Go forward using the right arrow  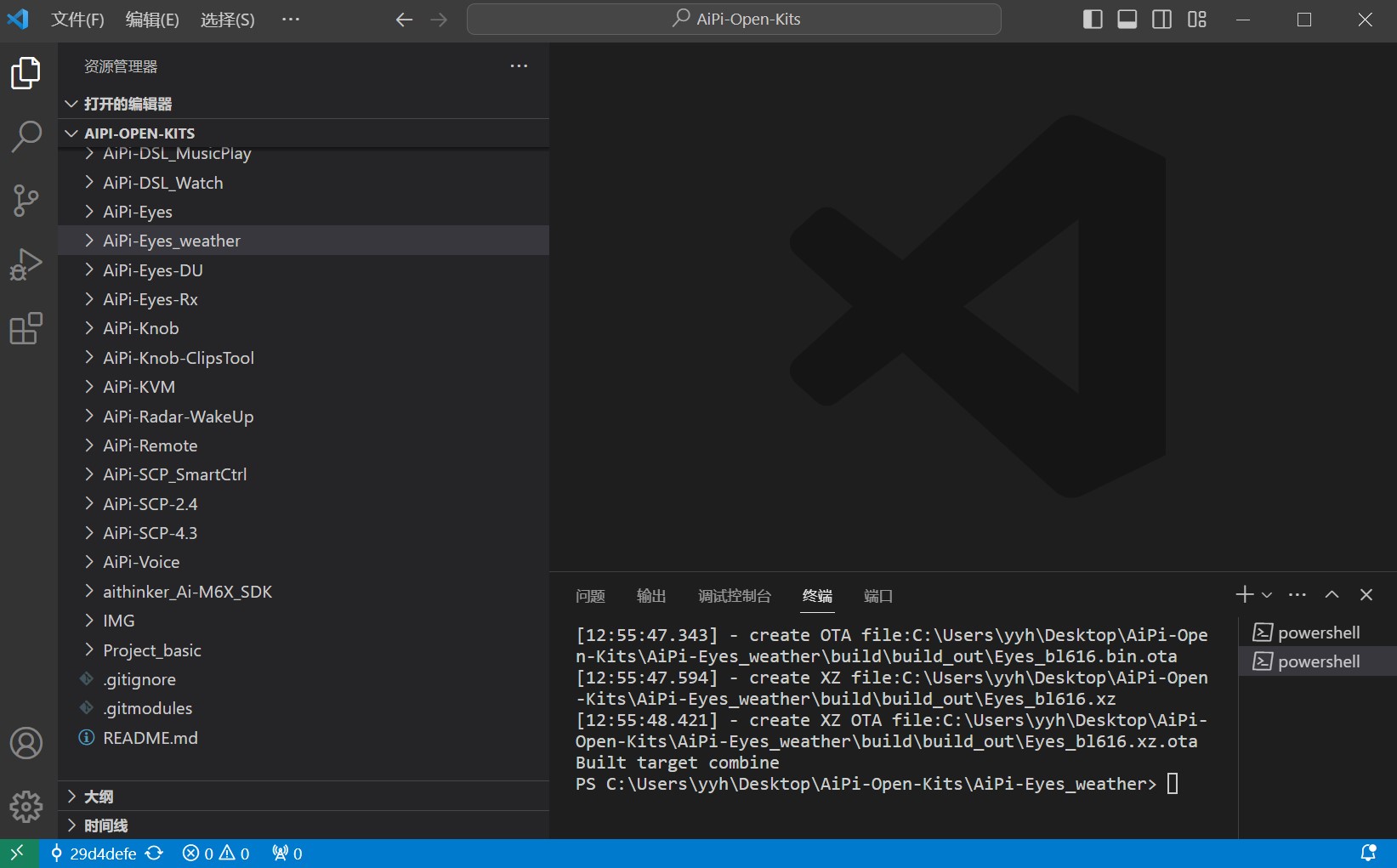(x=439, y=20)
